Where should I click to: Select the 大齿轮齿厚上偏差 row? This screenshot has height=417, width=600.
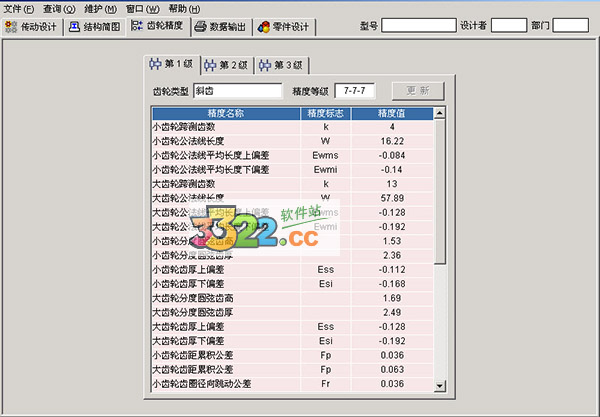(x=293, y=327)
